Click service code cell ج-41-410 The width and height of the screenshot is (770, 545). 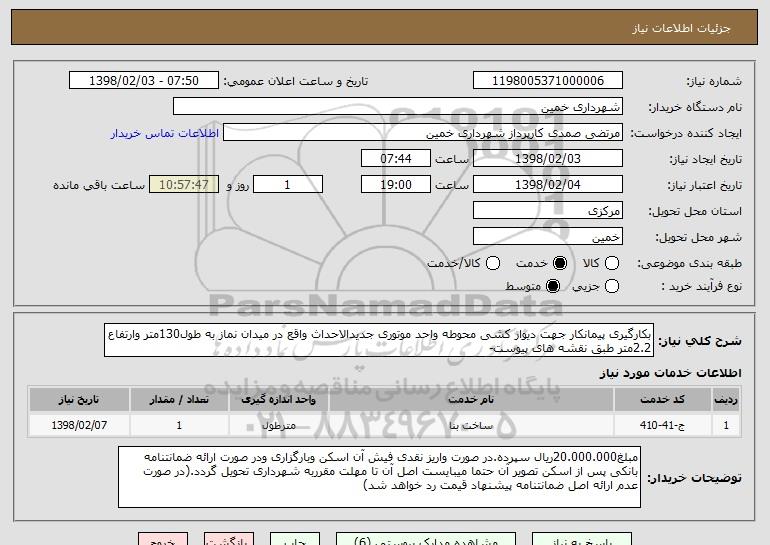point(662,425)
